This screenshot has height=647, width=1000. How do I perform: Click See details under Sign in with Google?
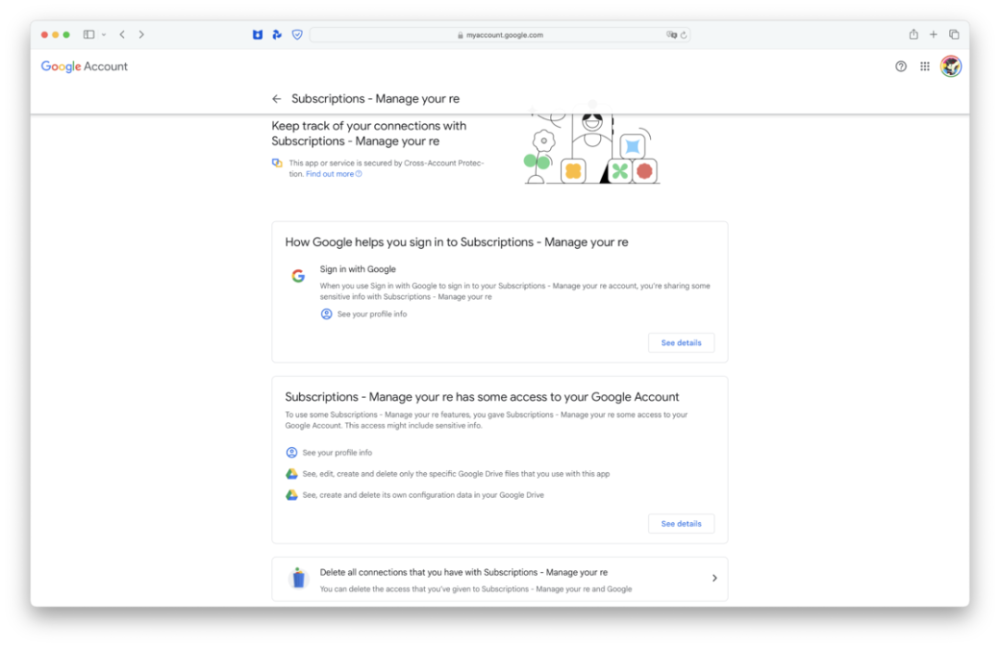click(x=681, y=343)
